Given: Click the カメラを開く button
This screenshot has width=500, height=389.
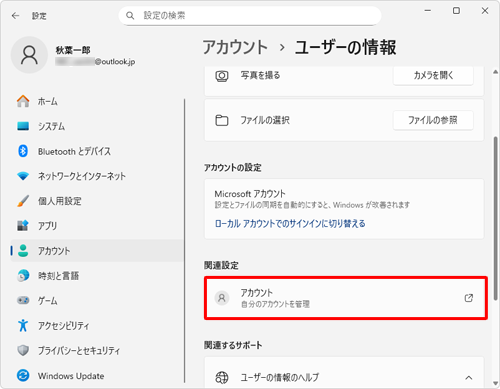Looking at the screenshot, I should [x=433, y=75].
